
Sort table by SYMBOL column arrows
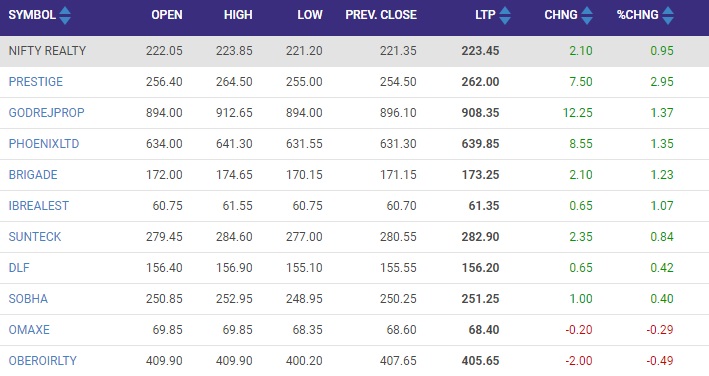[x=65, y=15]
